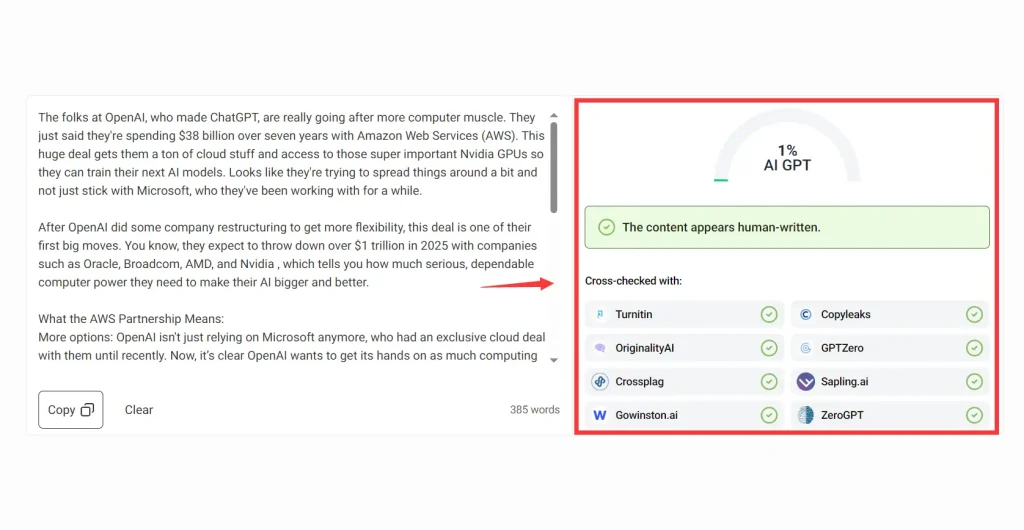Viewport: 1024px width, 530px height.
Task: Click the Turnitin green check mark
Action: point(769,315)
